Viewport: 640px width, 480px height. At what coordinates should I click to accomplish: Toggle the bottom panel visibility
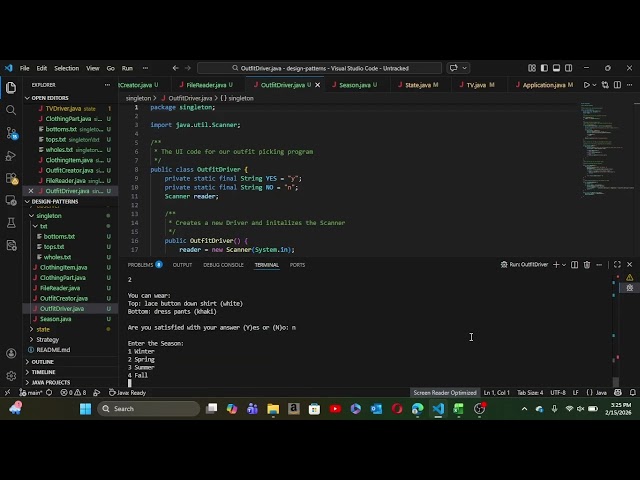pos(556,68)
